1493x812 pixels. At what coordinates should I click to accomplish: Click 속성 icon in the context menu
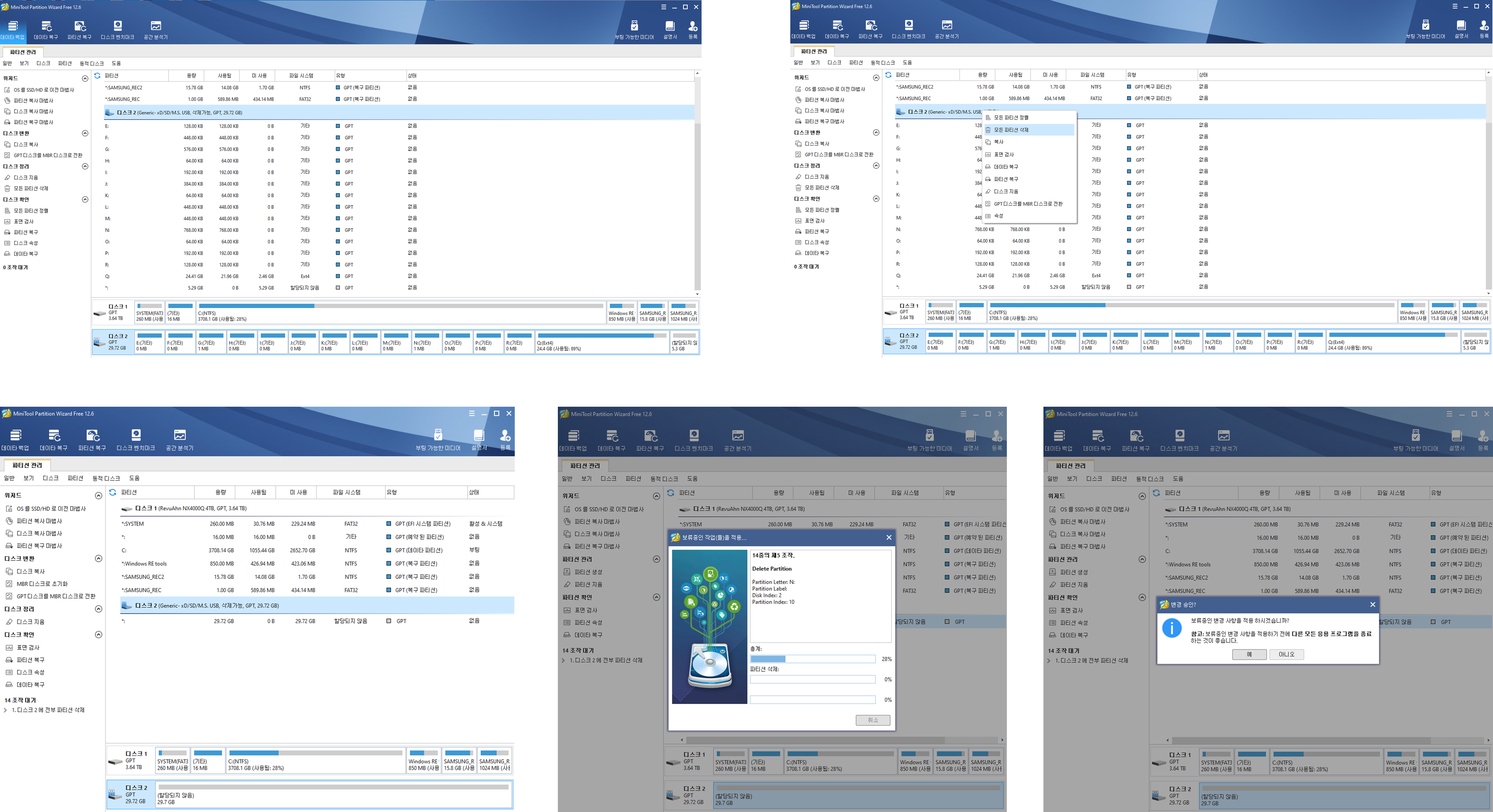click(988, 216)
